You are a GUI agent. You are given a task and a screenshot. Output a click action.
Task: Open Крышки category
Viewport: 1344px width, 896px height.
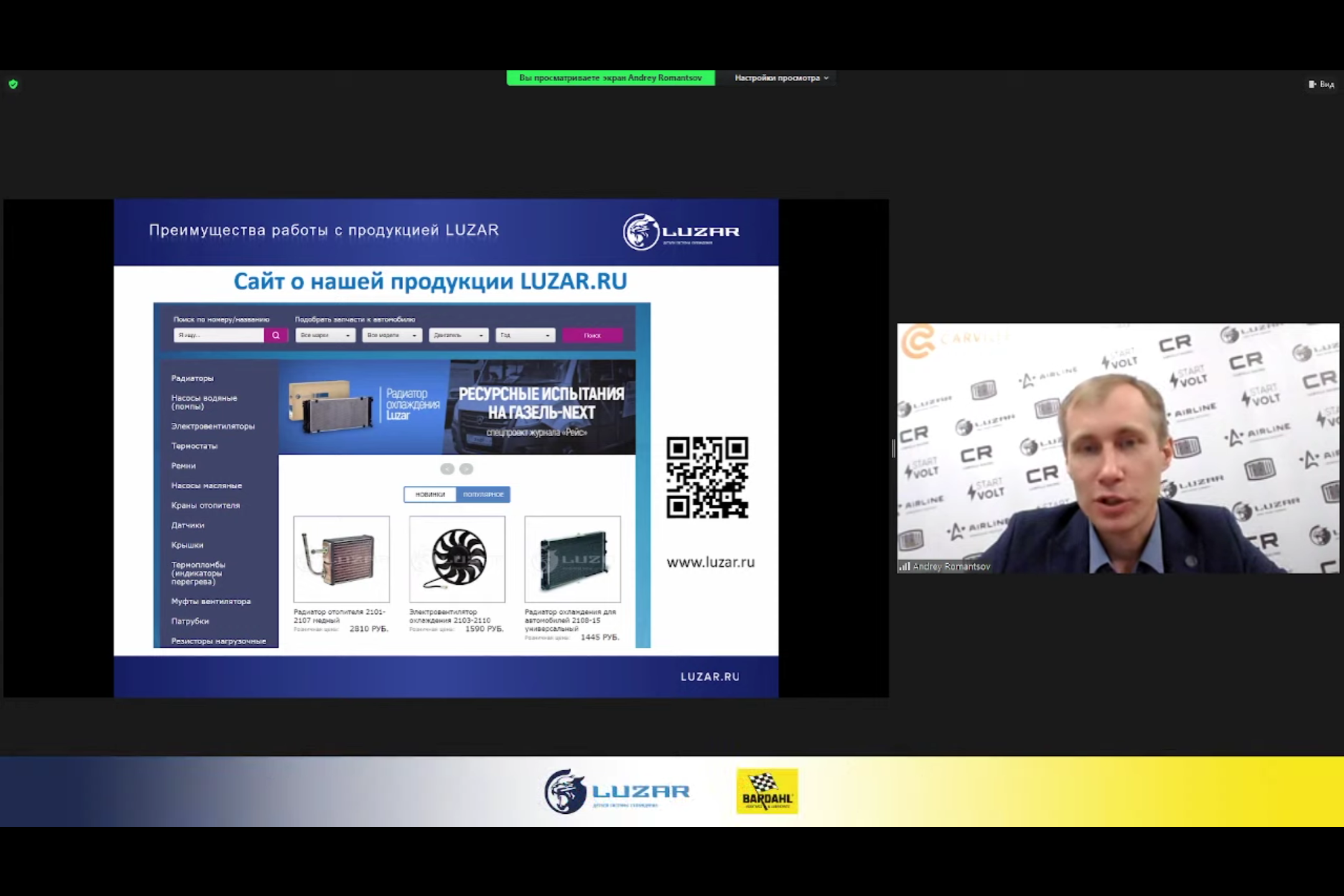[187, 545]
